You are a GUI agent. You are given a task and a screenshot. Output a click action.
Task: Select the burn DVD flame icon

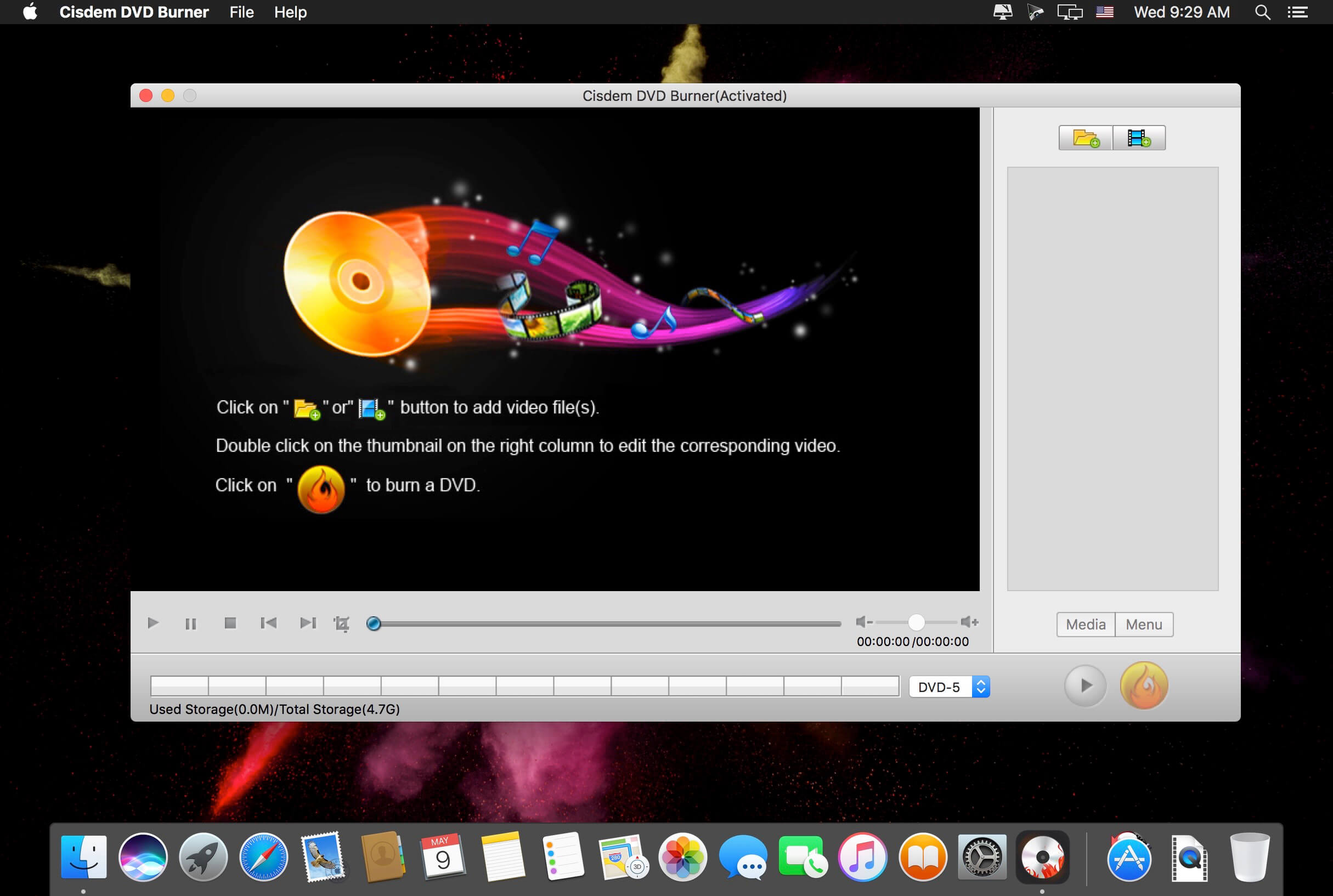pos(1144,685)
